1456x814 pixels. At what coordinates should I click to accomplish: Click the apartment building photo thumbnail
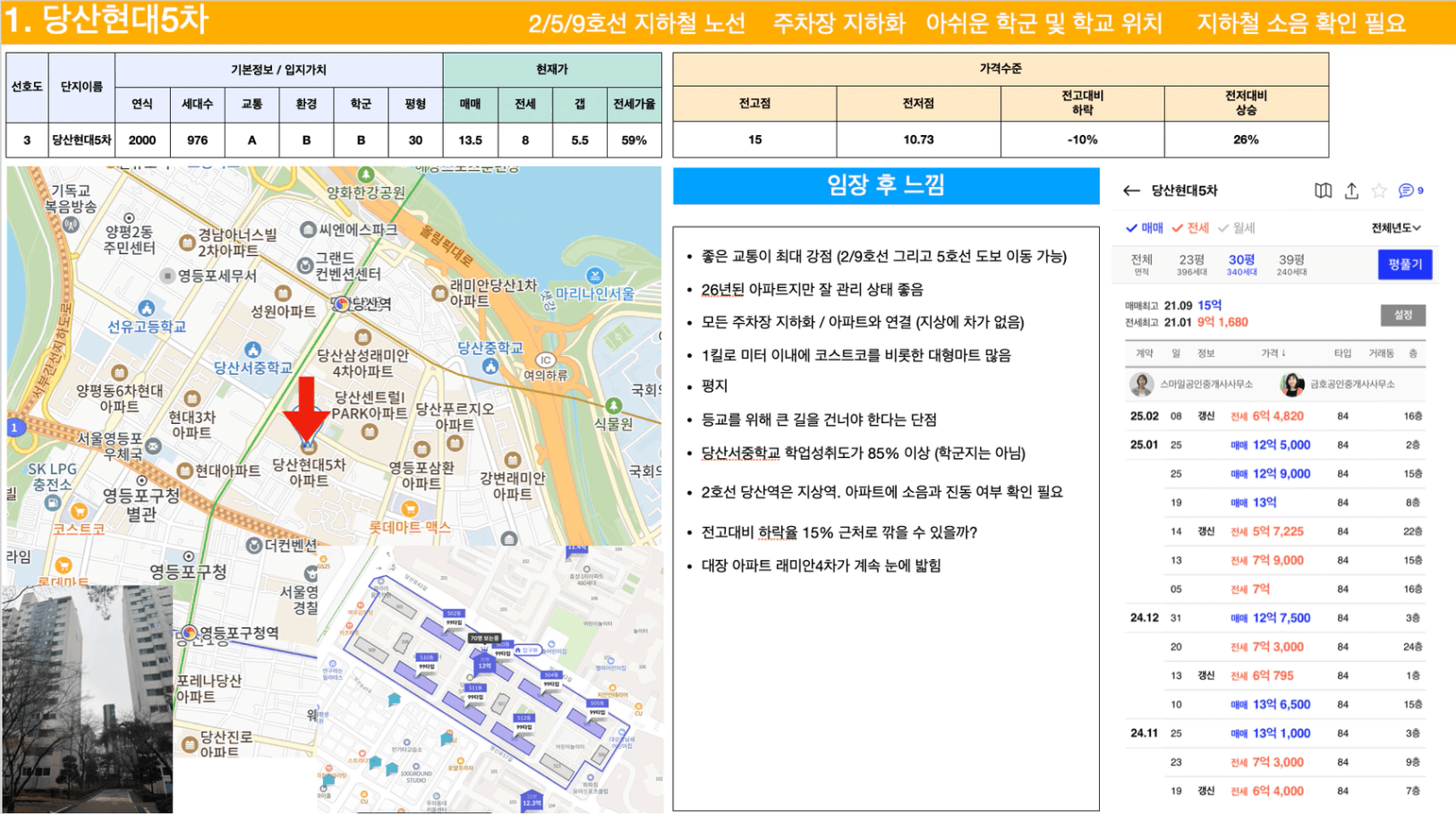(87, 699)
